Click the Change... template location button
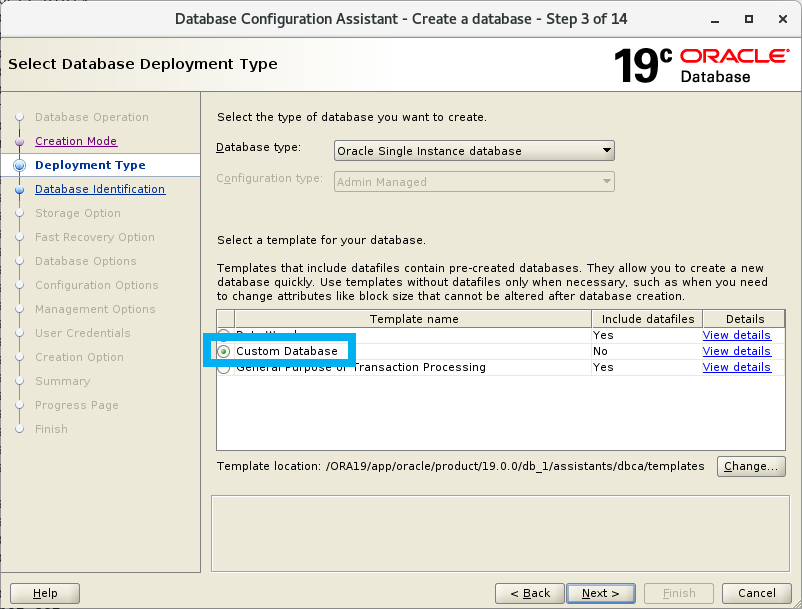 pos(751,466)
